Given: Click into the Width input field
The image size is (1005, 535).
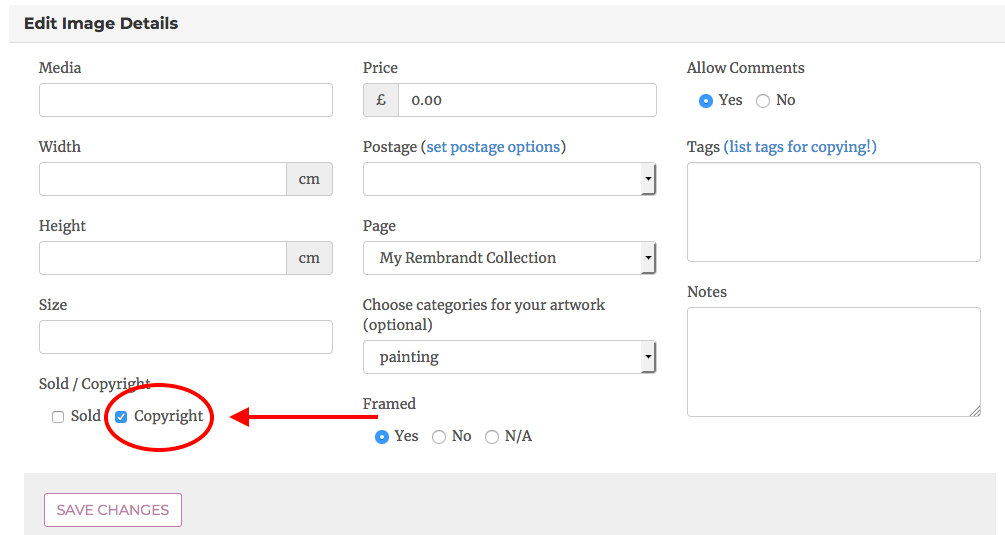Looking at the screenshot, I should click(x=163, y=180).
